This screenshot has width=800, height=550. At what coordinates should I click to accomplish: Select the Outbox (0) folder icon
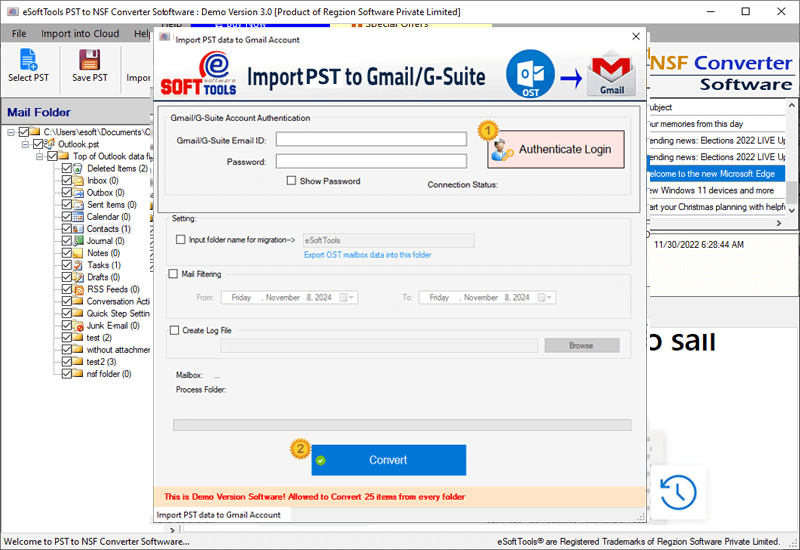pyautogui.click(x=78, y=193)
